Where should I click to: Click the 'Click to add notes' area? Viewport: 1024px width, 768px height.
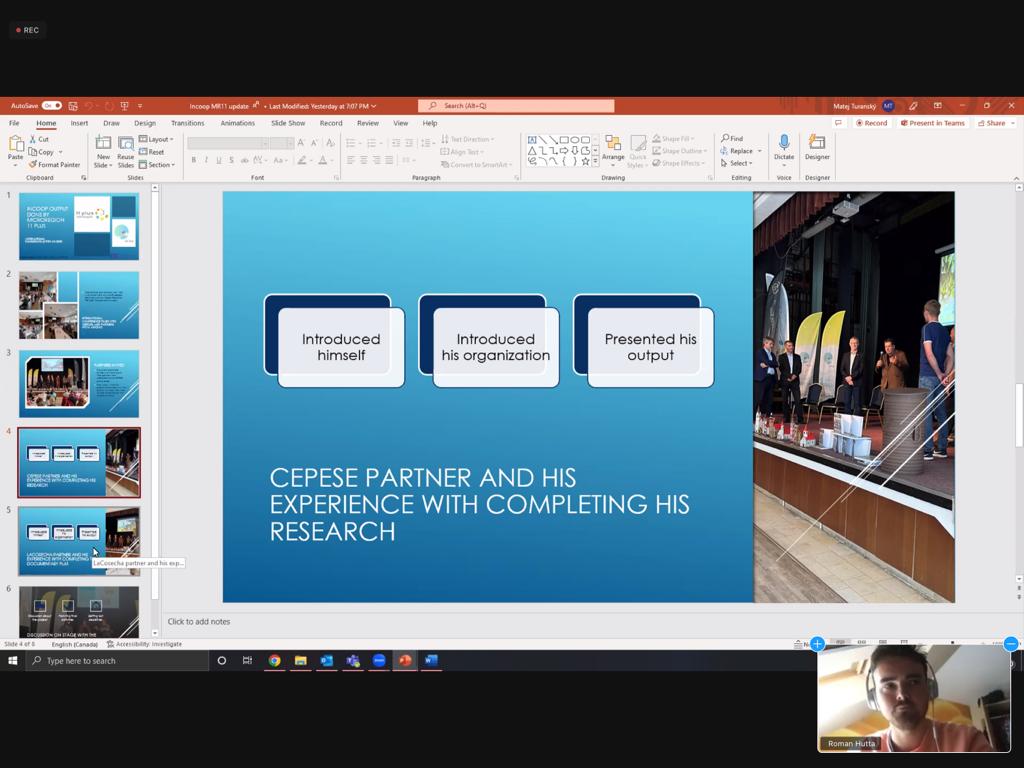tap(199, 622)
